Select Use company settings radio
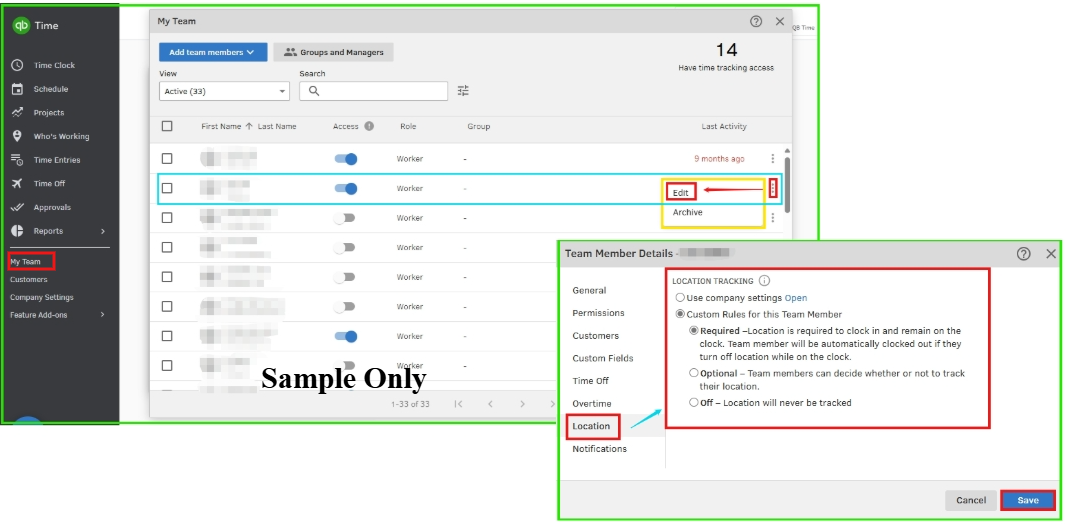This screenshot has height=526, width=1066. (x=680, y=298)
